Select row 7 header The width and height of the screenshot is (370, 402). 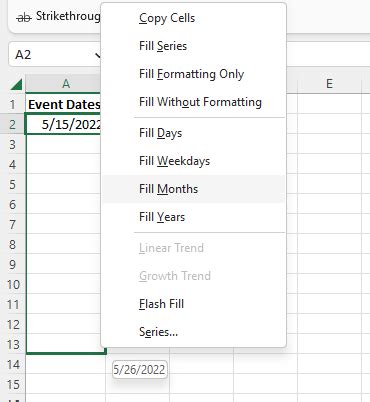point(13,225)
